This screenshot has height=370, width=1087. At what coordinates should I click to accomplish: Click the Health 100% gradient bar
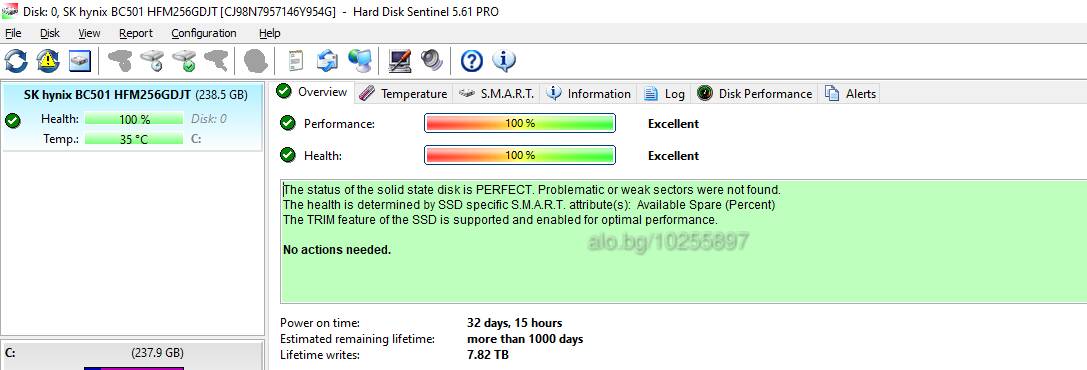[519, 155]
